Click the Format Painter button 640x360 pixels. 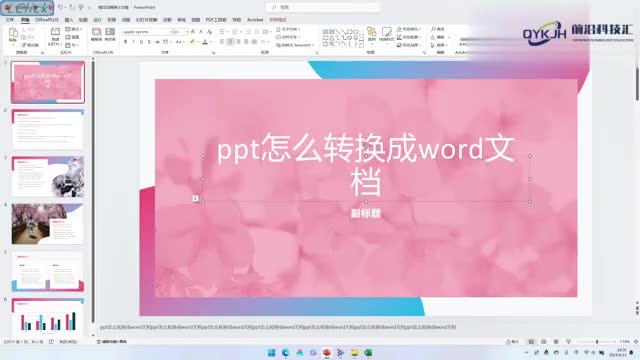[30, 45]
